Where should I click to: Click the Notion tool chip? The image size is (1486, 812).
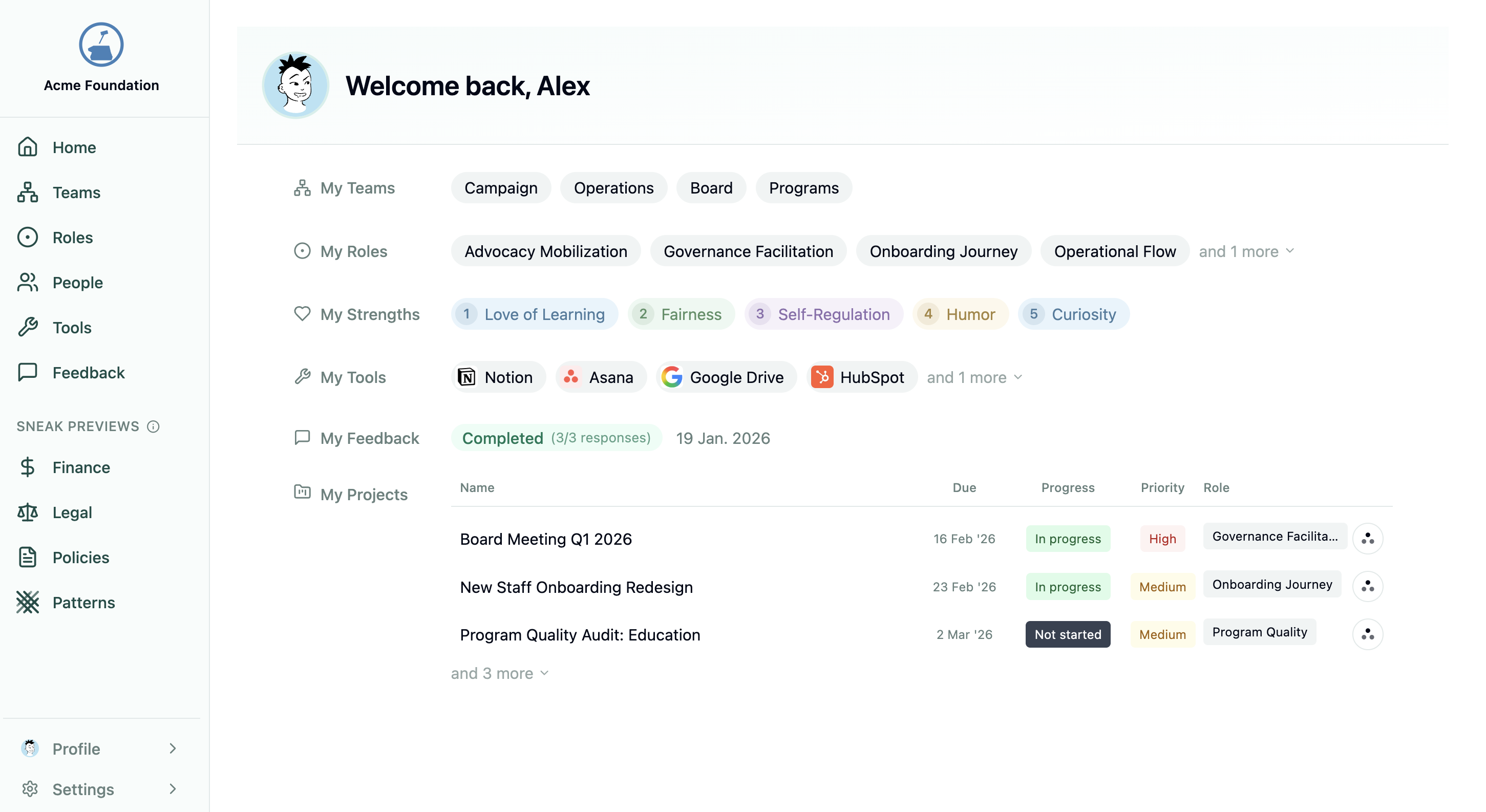pos(497,377)
